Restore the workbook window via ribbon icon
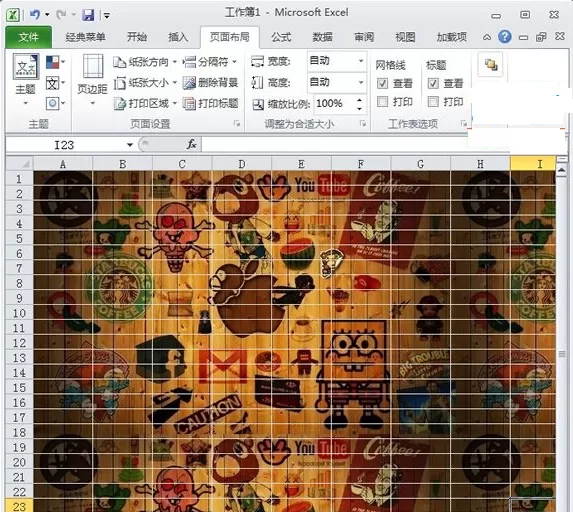This screenshot has width=573, height=512. (x=541, y=37)
